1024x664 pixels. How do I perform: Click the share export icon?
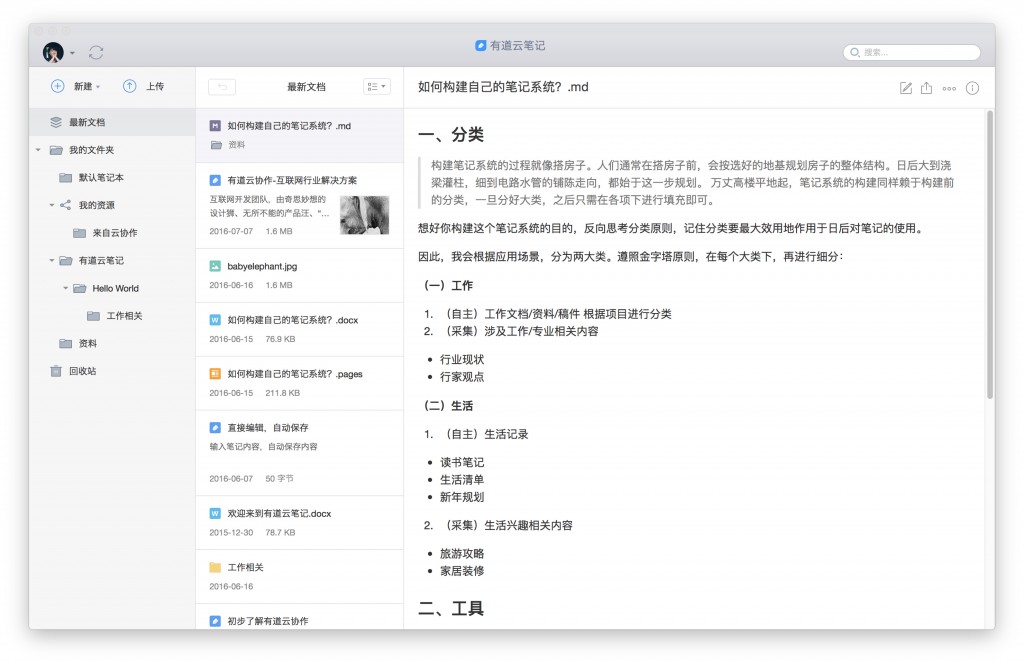point(927,88)
